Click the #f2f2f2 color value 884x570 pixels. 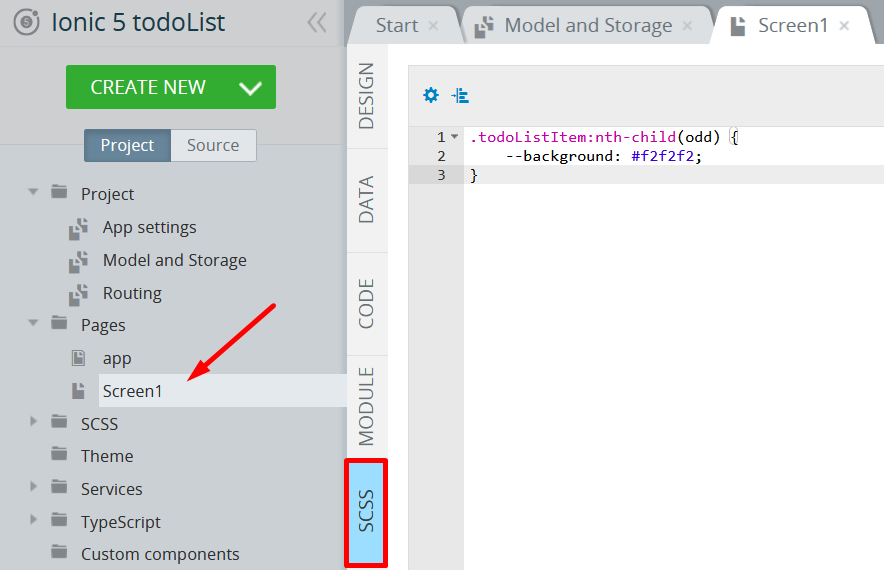coord(662,156)
